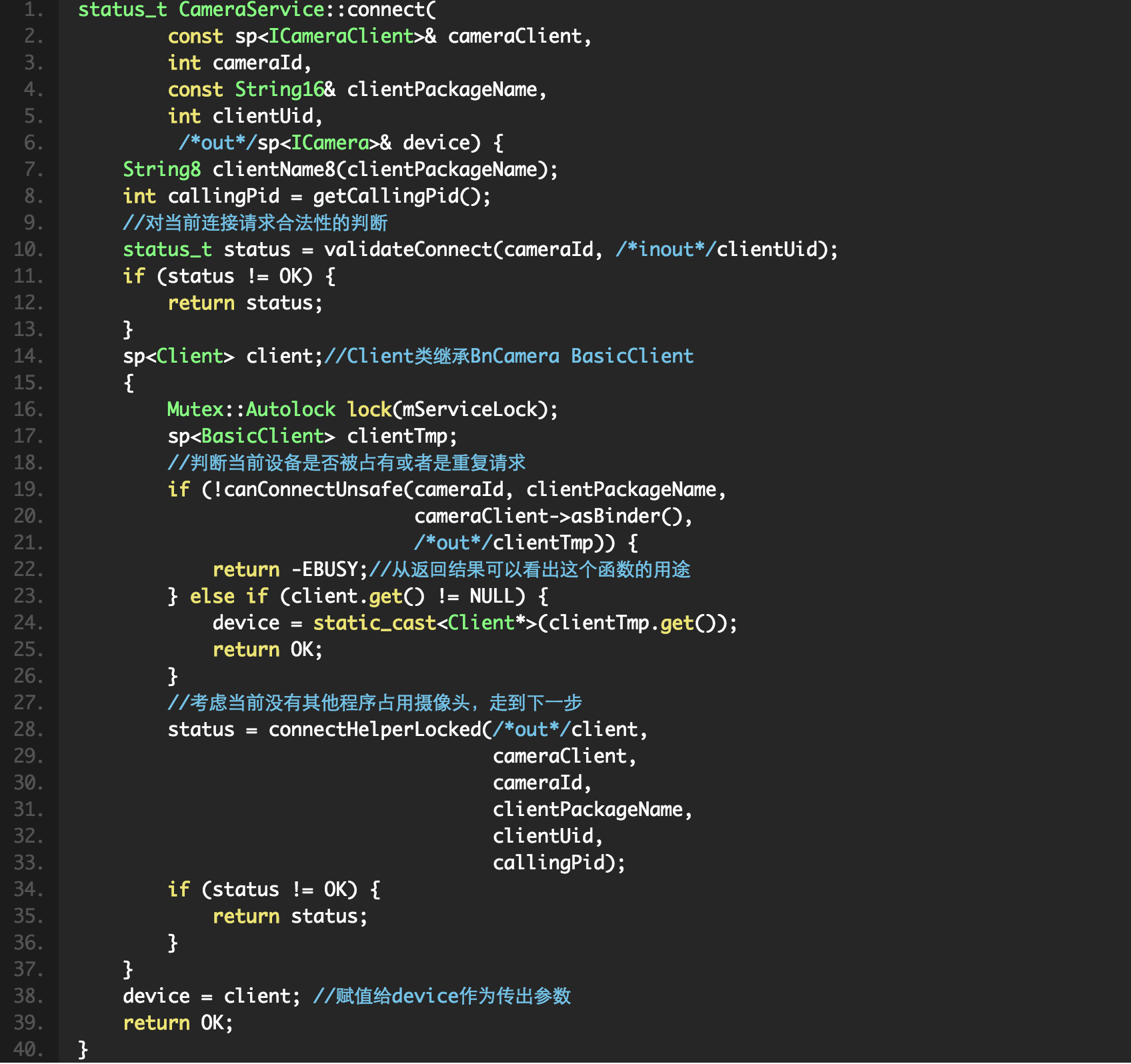
Task: Click line number 22 in the gutter
Action: (29, 569)
